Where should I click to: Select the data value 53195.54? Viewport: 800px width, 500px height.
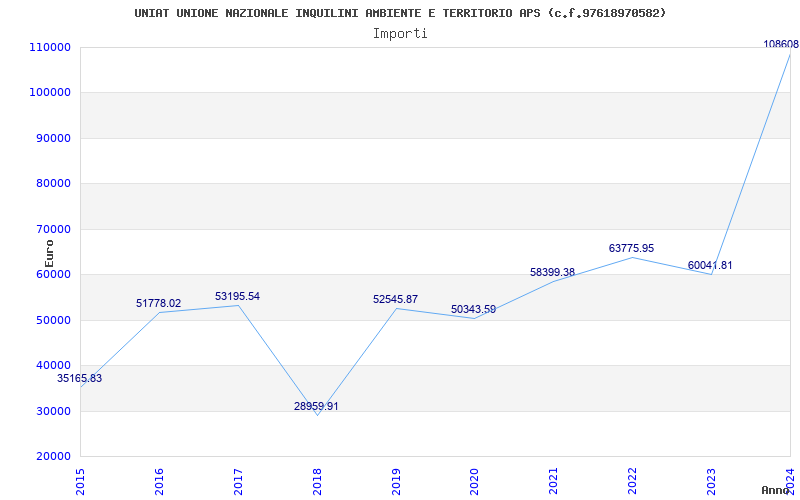[237, 296]
